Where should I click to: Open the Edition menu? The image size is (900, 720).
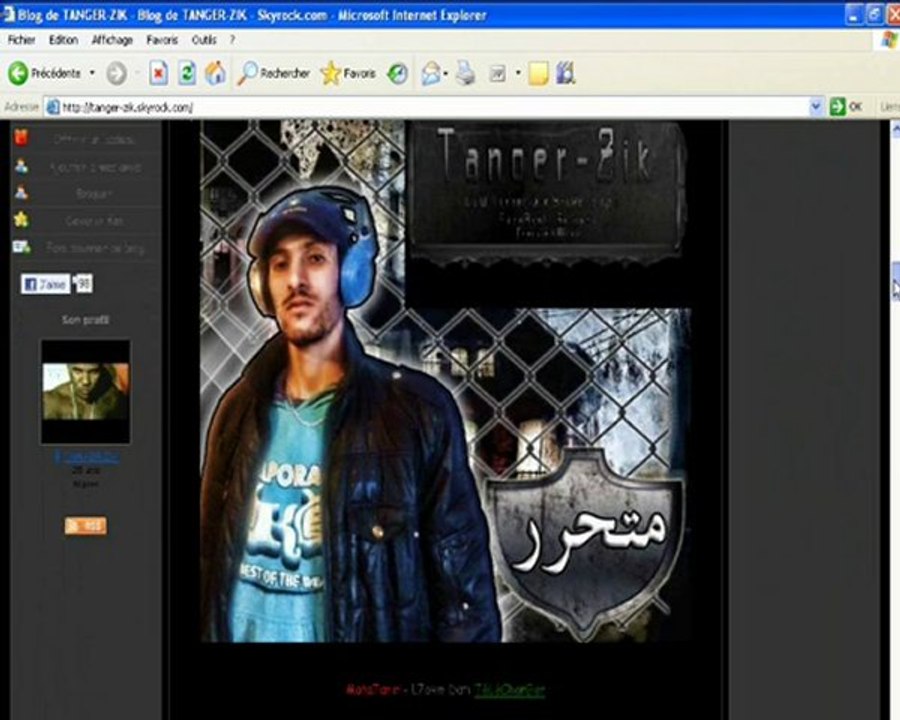[63, 40]
